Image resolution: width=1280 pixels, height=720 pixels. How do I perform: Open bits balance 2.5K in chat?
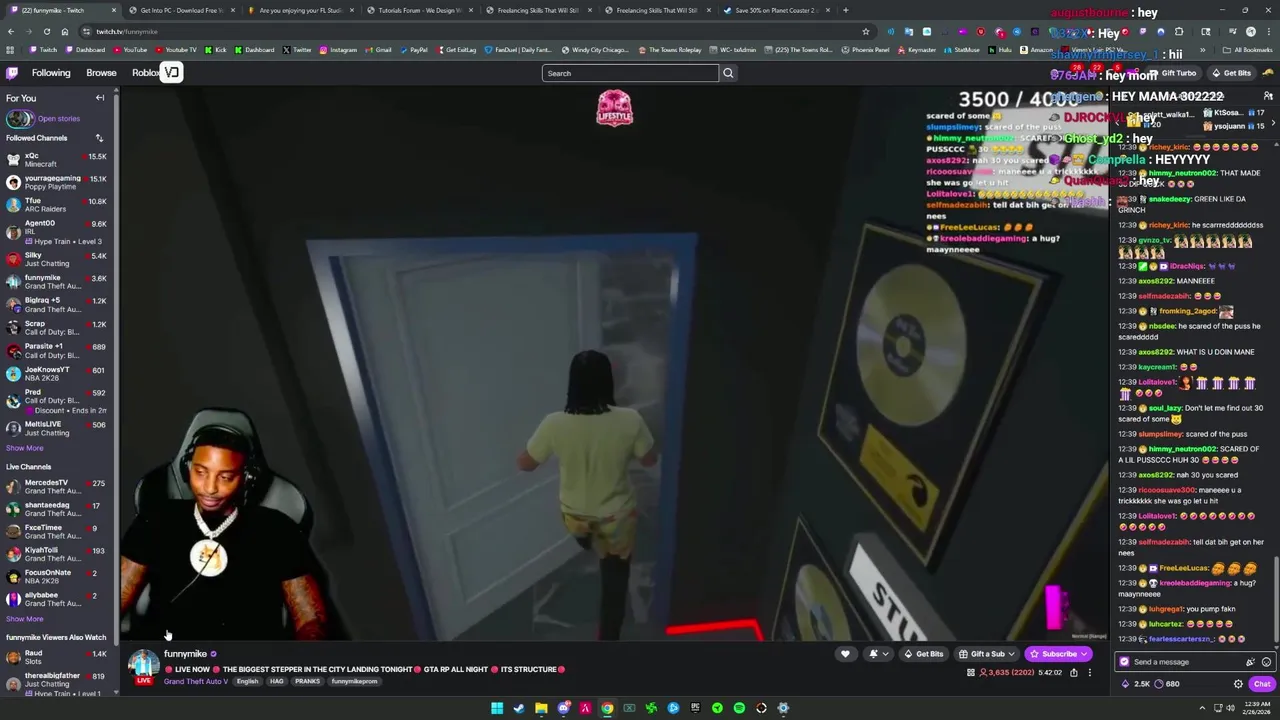[1135, 684]
